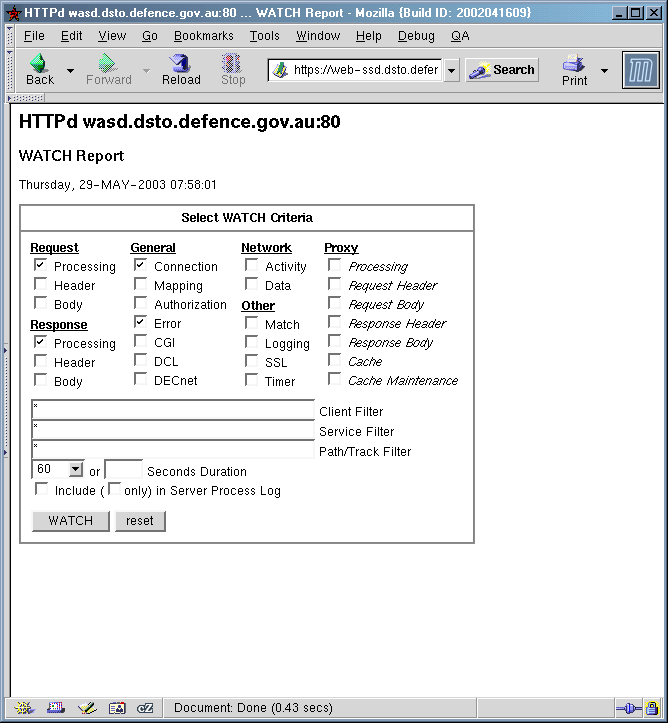The width and height of the screenshot is (668, 723).
Task: Open the Go menu
Action: 150,36
